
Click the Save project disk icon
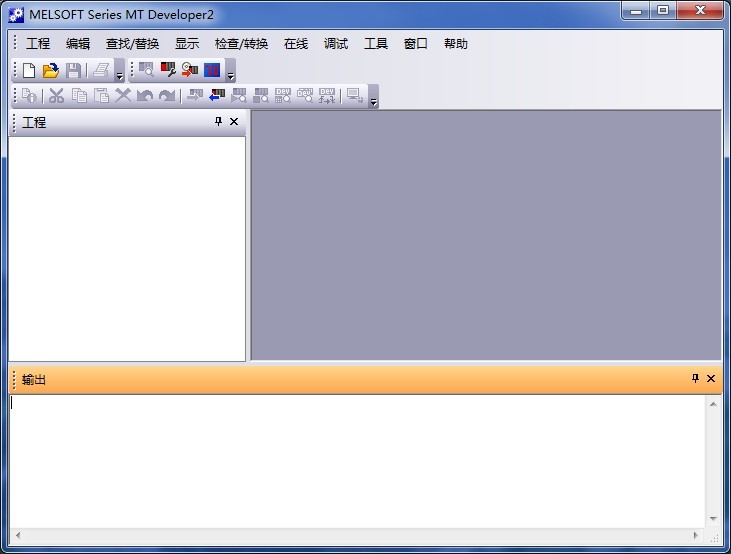click(73, 71)
